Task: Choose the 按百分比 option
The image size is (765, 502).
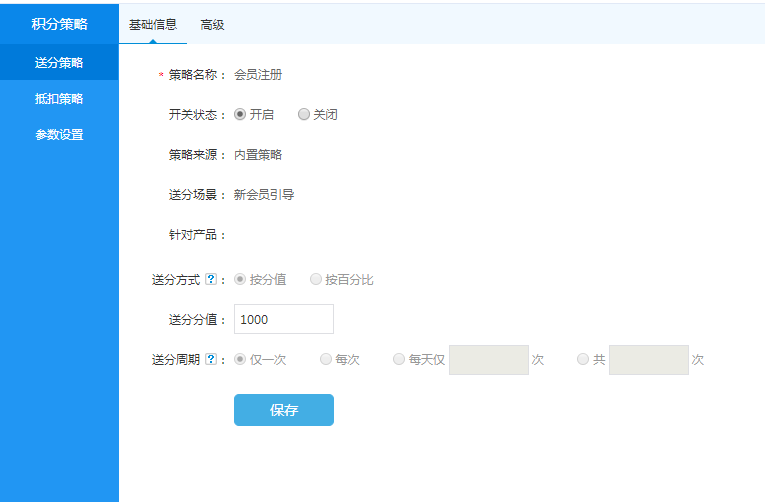Action: (316, 280)
